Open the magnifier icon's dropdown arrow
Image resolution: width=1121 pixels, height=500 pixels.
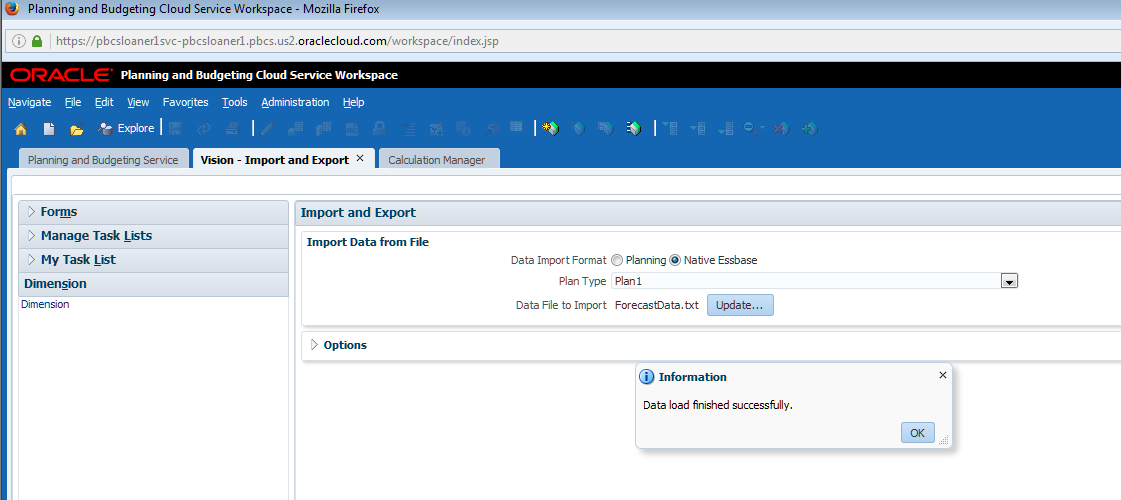coord(762,129)
